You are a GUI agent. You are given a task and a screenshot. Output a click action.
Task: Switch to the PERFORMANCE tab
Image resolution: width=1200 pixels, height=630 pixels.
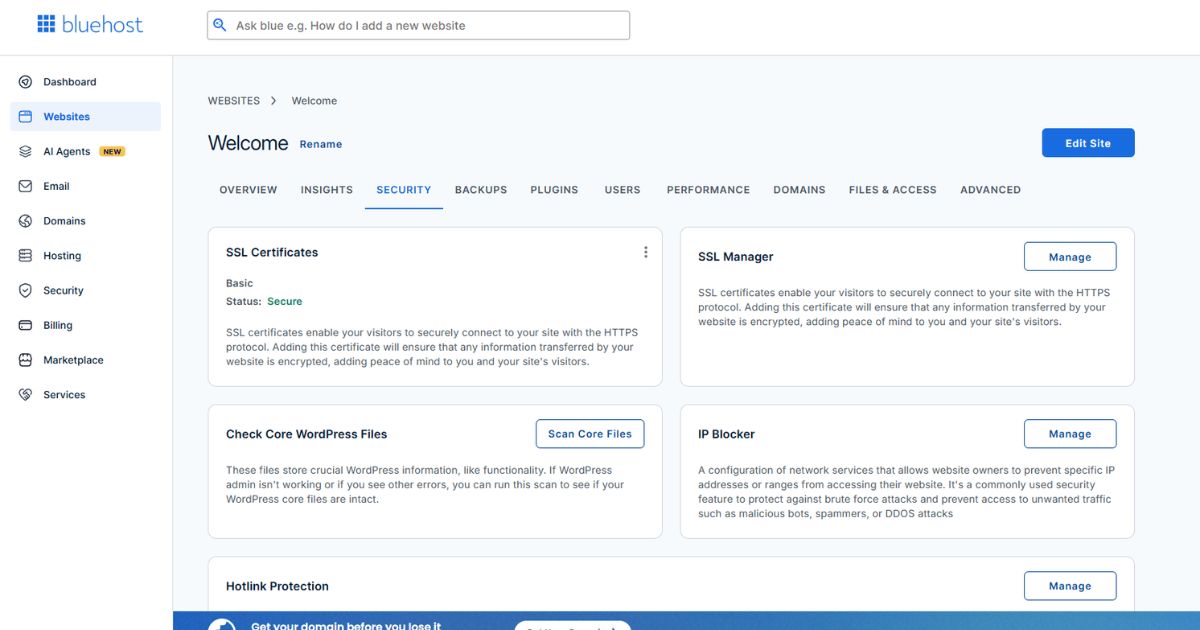click(x=708, y=190)
